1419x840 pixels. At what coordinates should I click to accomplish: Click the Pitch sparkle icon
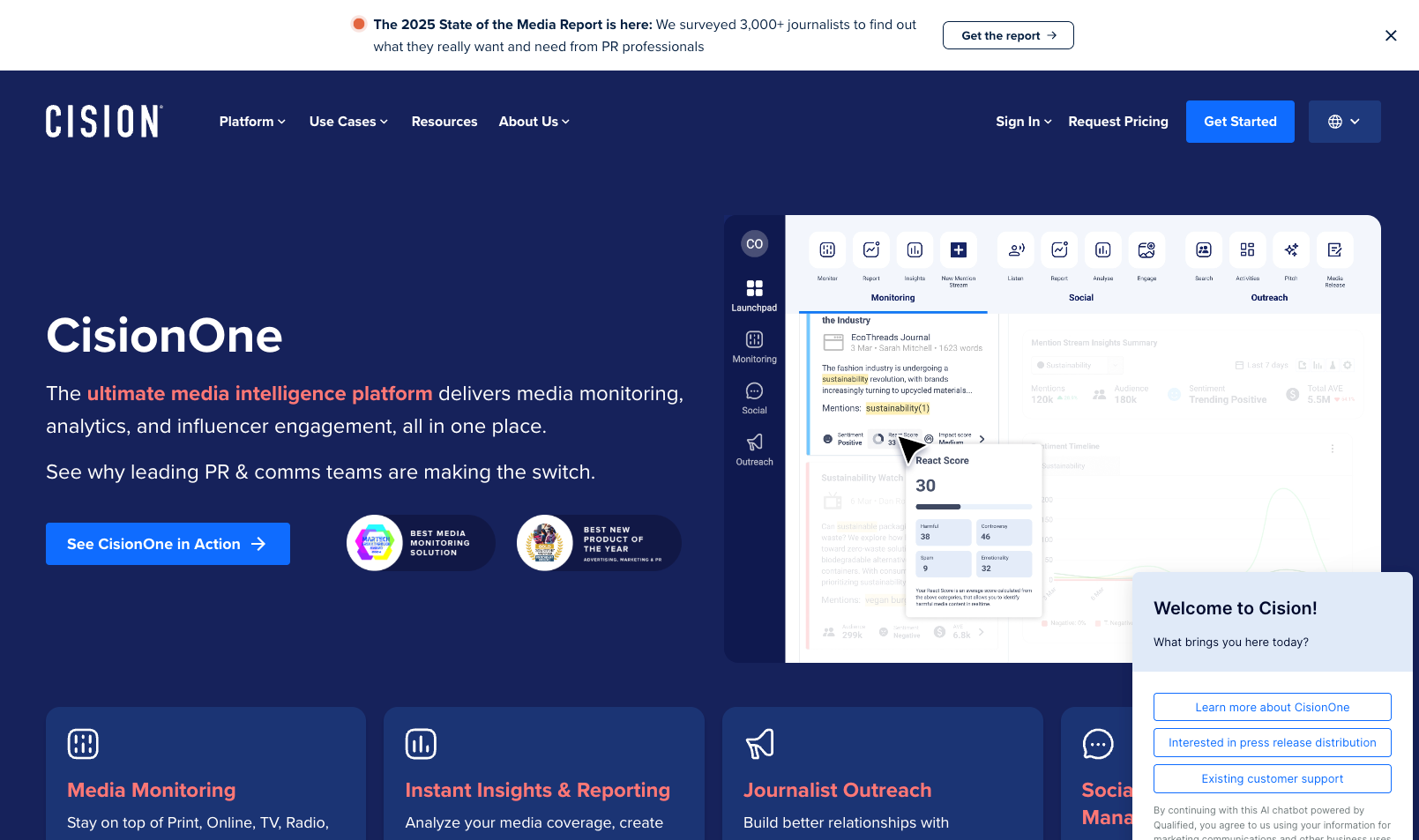tap(1291, 250)
